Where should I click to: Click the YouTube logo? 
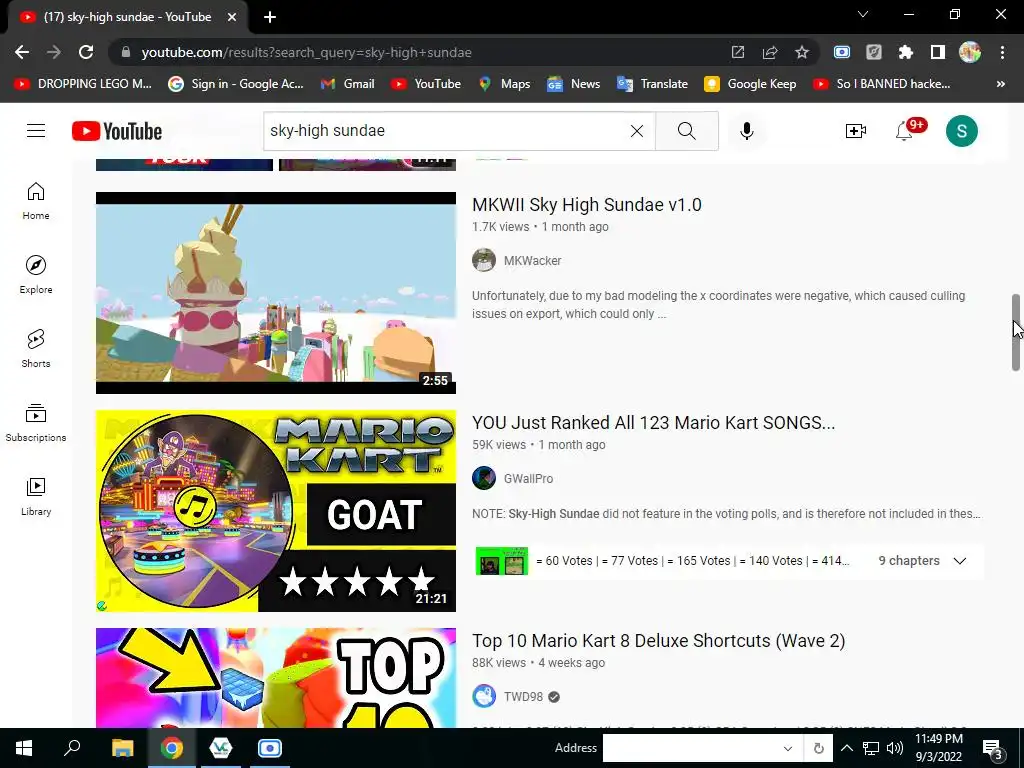click(x=117, y=131)
